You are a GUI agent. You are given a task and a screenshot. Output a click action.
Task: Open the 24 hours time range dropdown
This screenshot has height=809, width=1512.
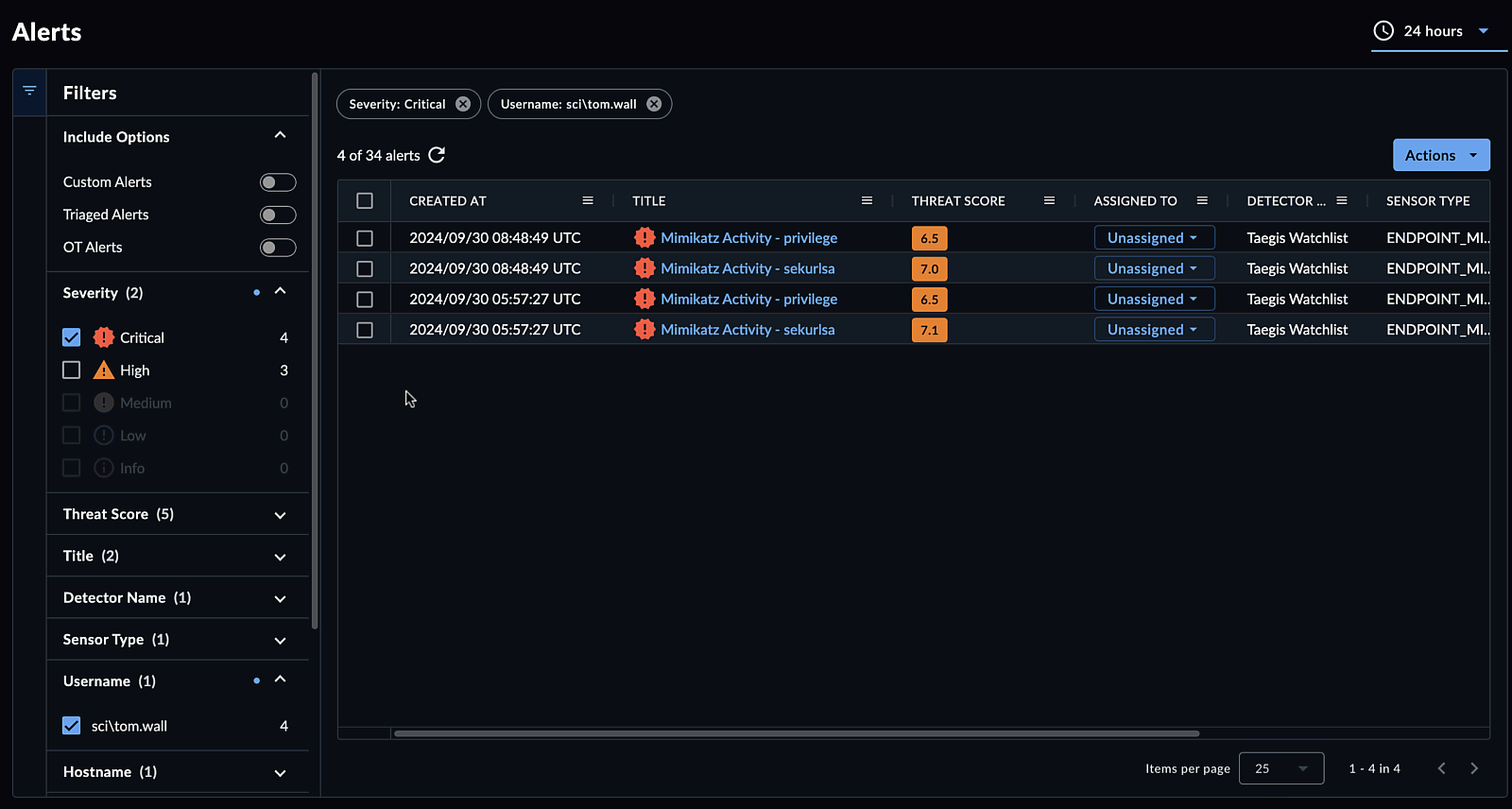[x=1438, y=31]
